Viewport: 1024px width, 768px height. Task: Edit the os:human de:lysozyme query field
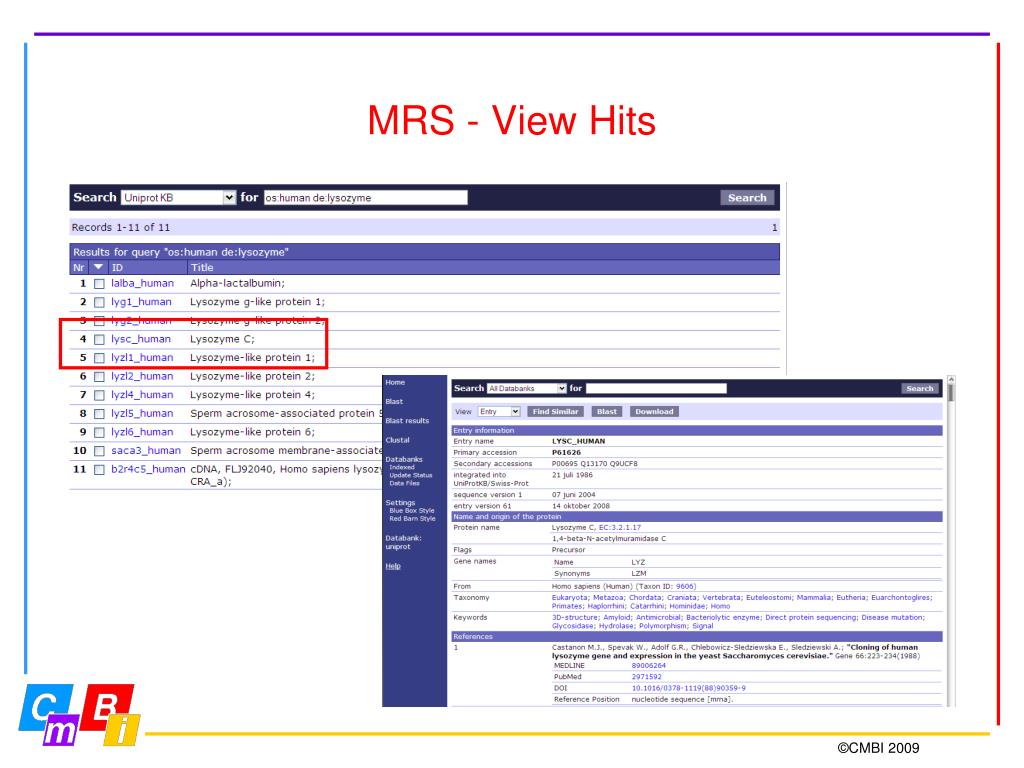coord(366,197)
